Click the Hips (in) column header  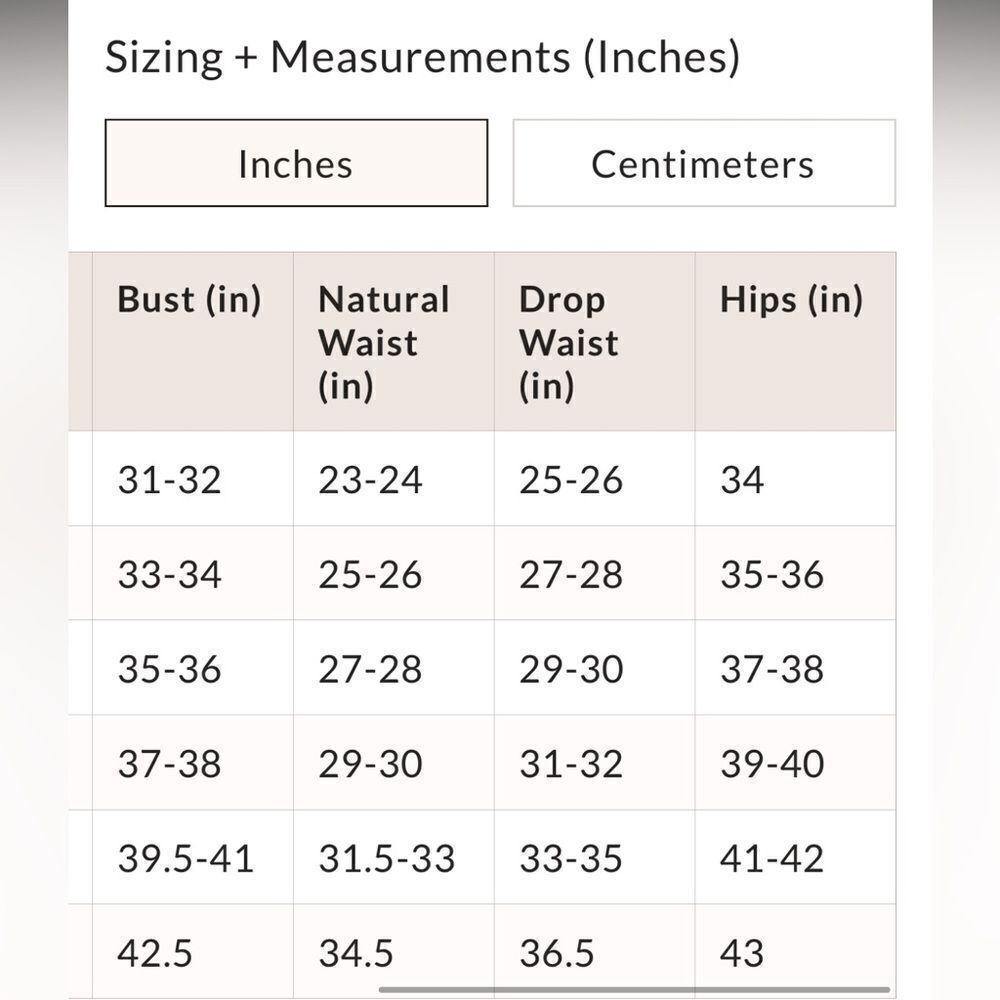[x=791, y=300]
